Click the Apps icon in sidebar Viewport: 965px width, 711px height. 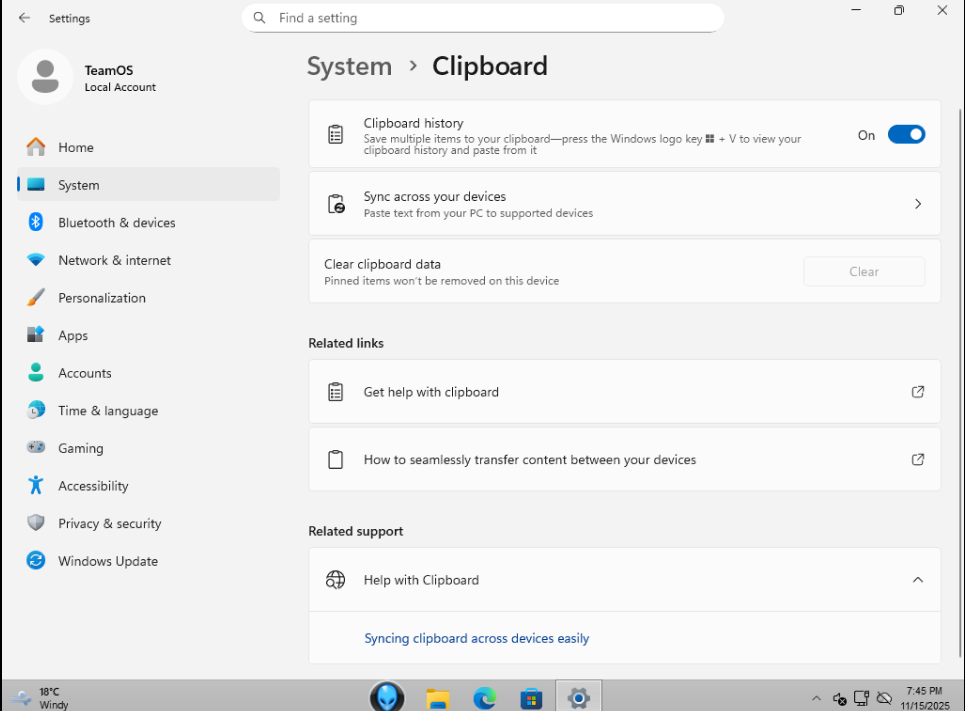[36, 335]
